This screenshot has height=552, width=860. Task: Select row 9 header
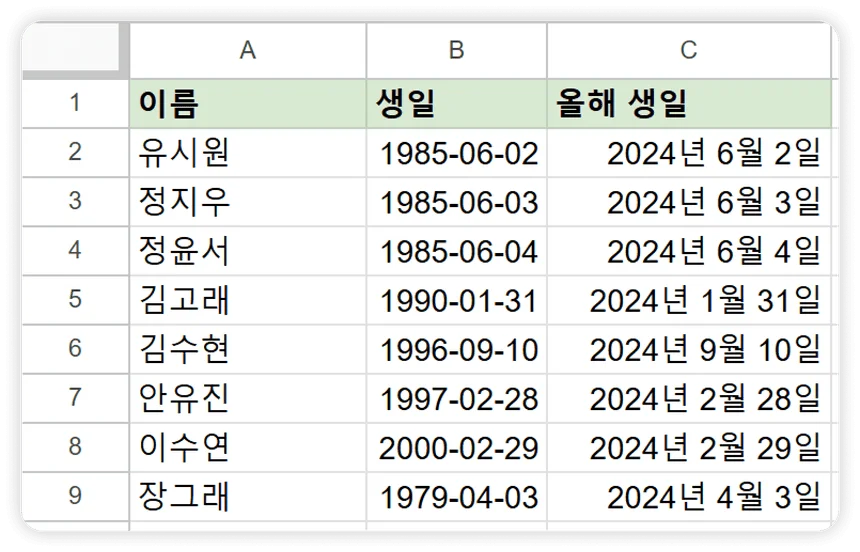pyautogui.click(x=75, y=495)
